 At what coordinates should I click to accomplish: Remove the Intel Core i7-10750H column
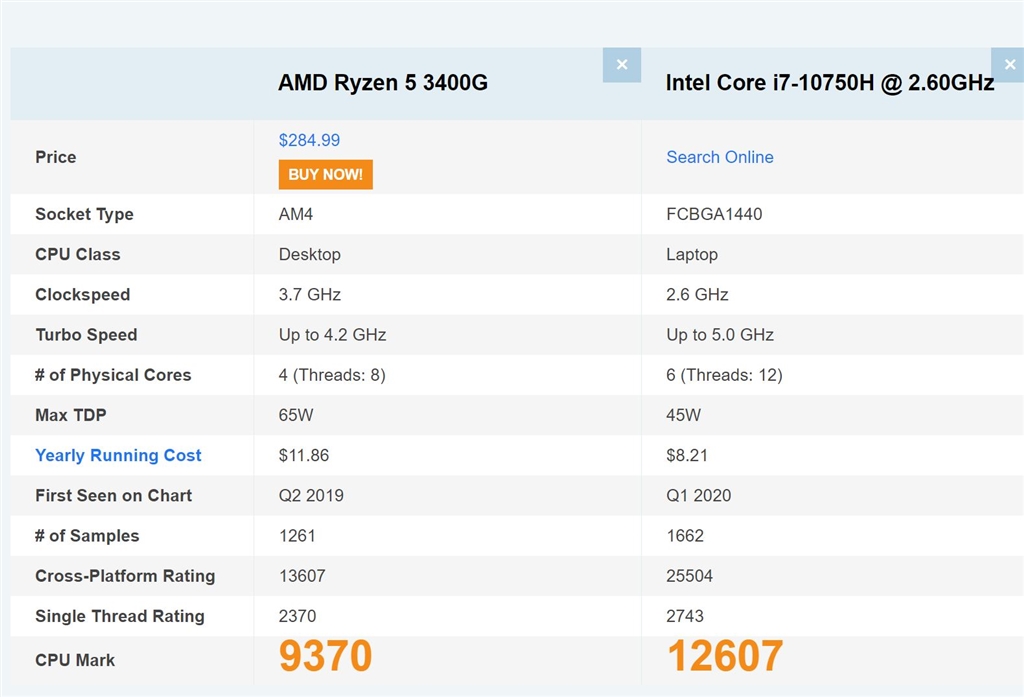coord(1007,65)
